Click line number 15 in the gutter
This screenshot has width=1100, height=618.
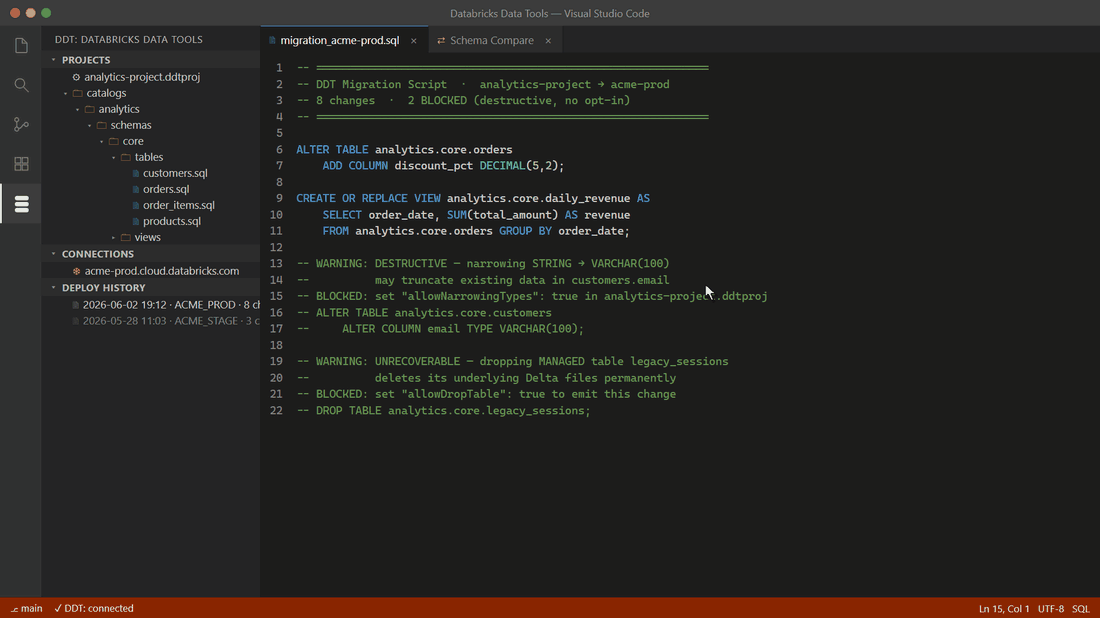[276, 296]
